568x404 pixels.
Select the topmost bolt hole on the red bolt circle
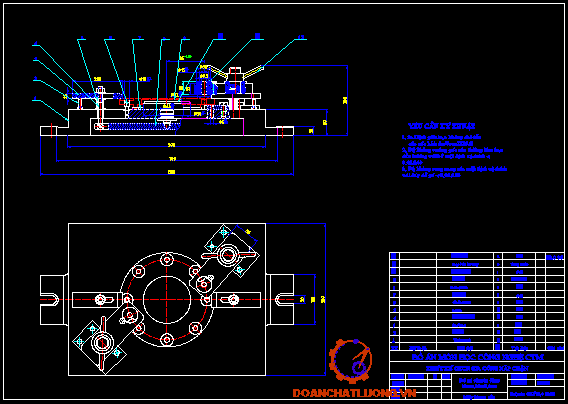click(167, 259)
